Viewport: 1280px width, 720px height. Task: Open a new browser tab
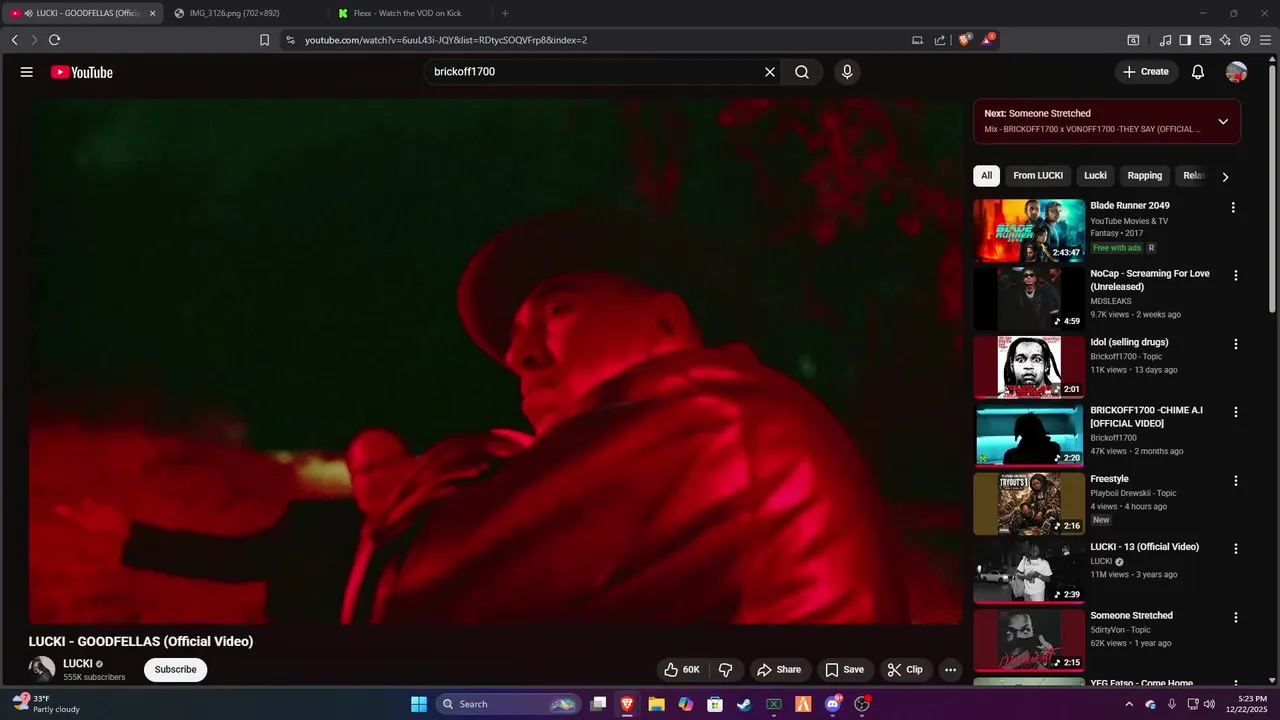(x=504, y=13)
